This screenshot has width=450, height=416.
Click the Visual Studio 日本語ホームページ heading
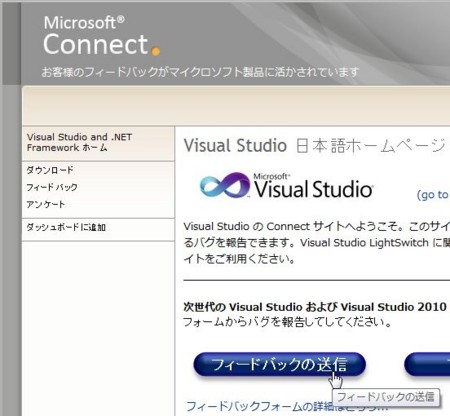tap(315, 146)
